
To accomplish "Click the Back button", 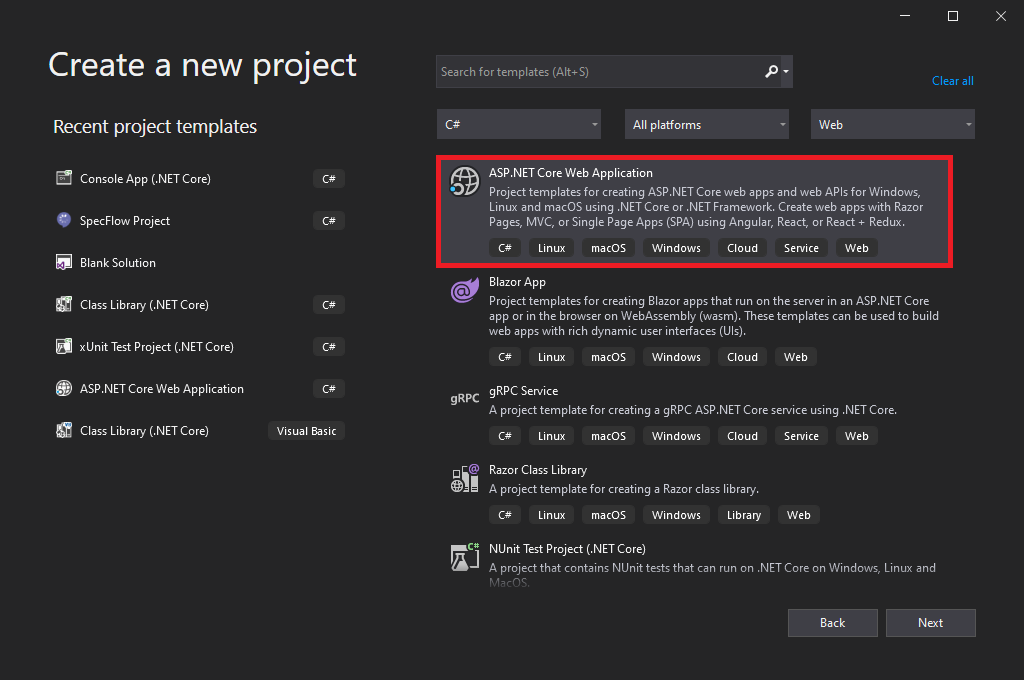I will pos(833,623).
